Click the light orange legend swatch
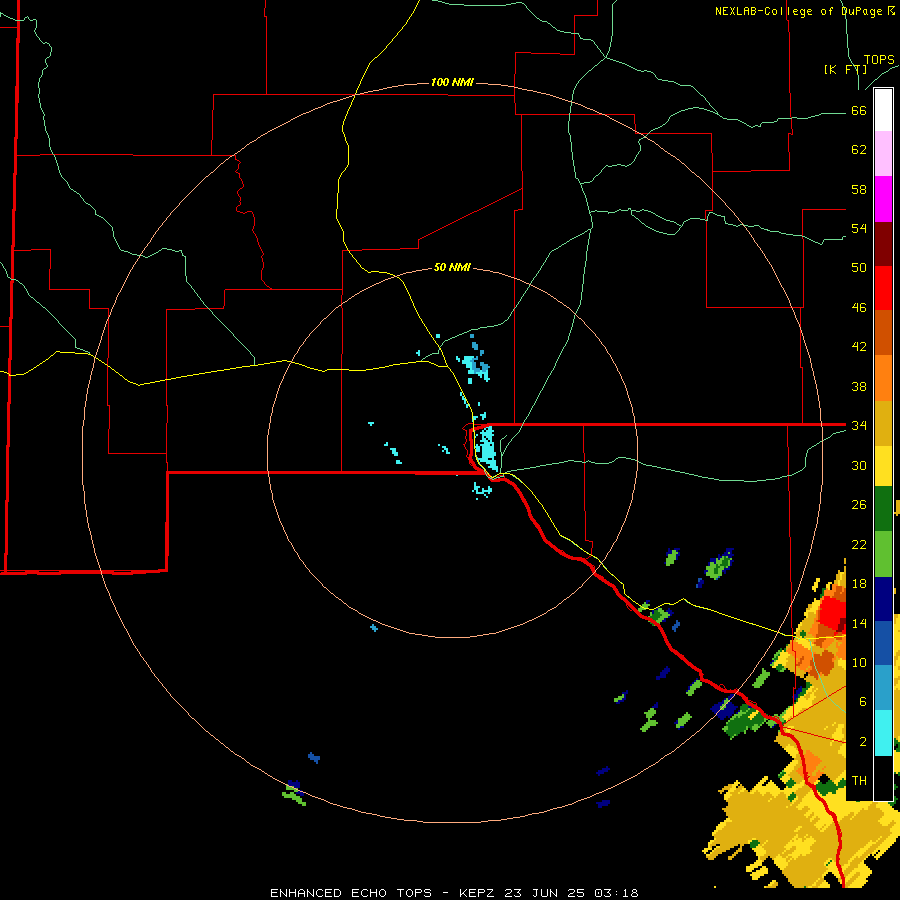900x900 pixels. (883, 378)
